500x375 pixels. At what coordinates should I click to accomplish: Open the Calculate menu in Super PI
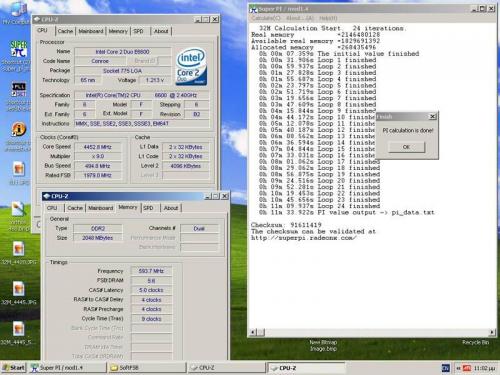pos(266,18)
